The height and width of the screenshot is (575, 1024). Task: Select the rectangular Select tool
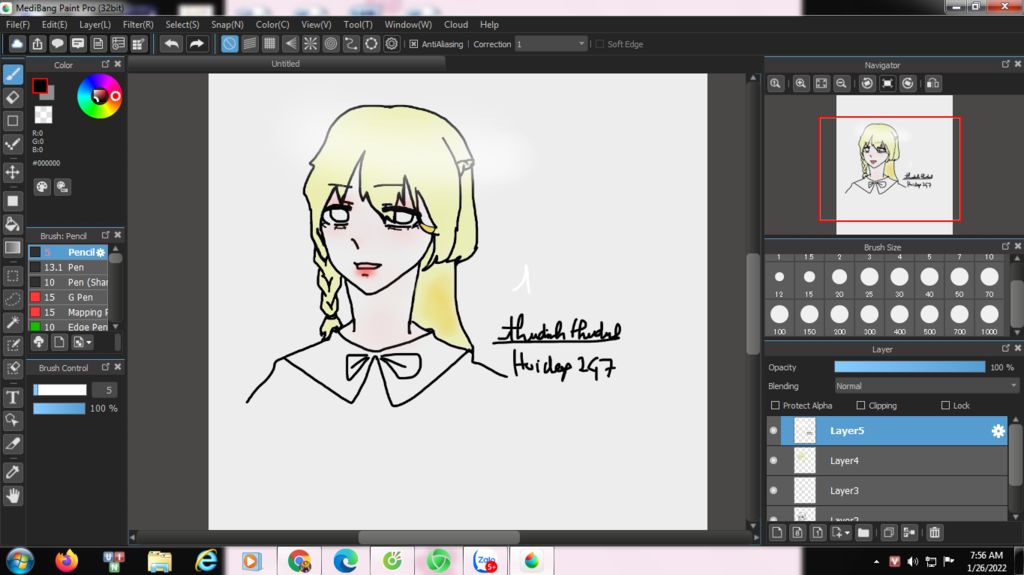(x=13, y=276)
